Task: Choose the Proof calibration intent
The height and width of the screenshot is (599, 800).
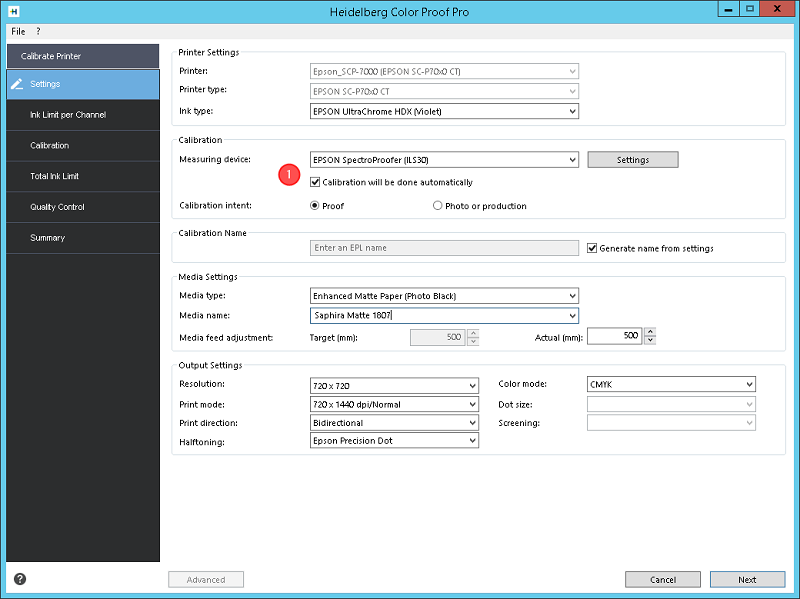Action: pyautogui.click(x=315, y=206)
